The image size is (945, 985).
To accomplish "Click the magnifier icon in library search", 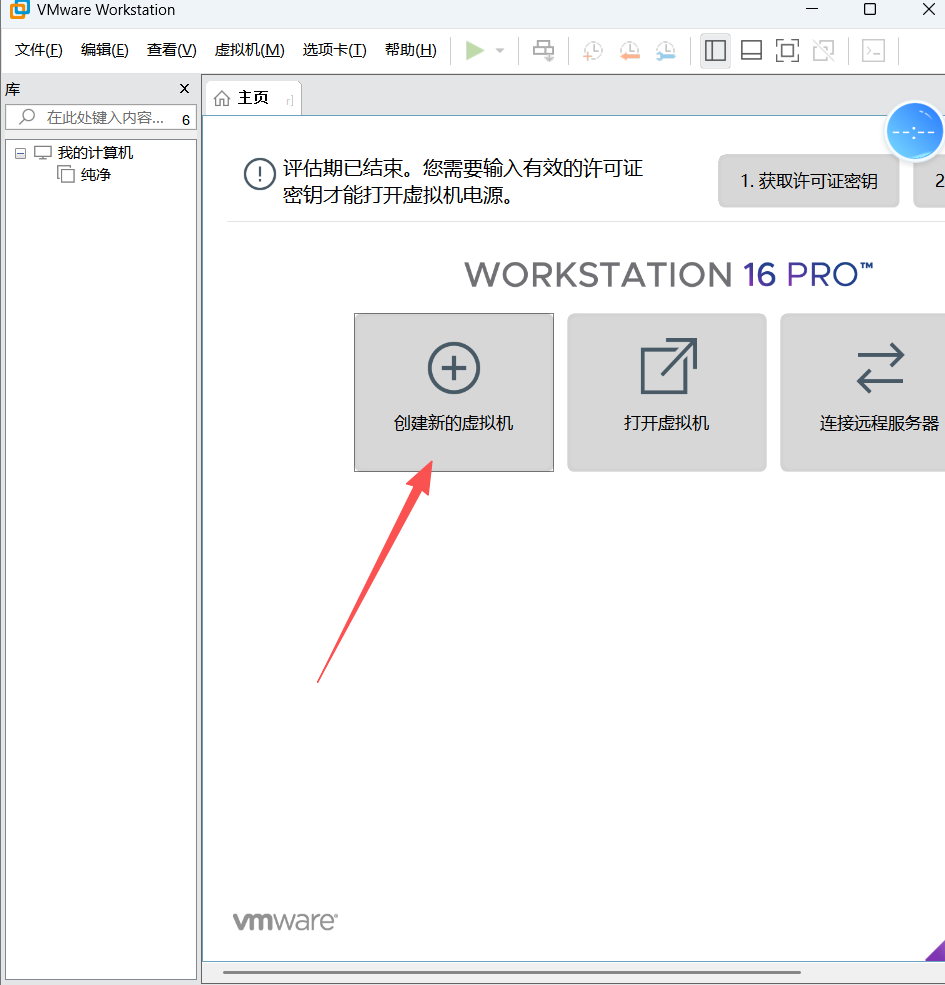I will coord(27,117).
